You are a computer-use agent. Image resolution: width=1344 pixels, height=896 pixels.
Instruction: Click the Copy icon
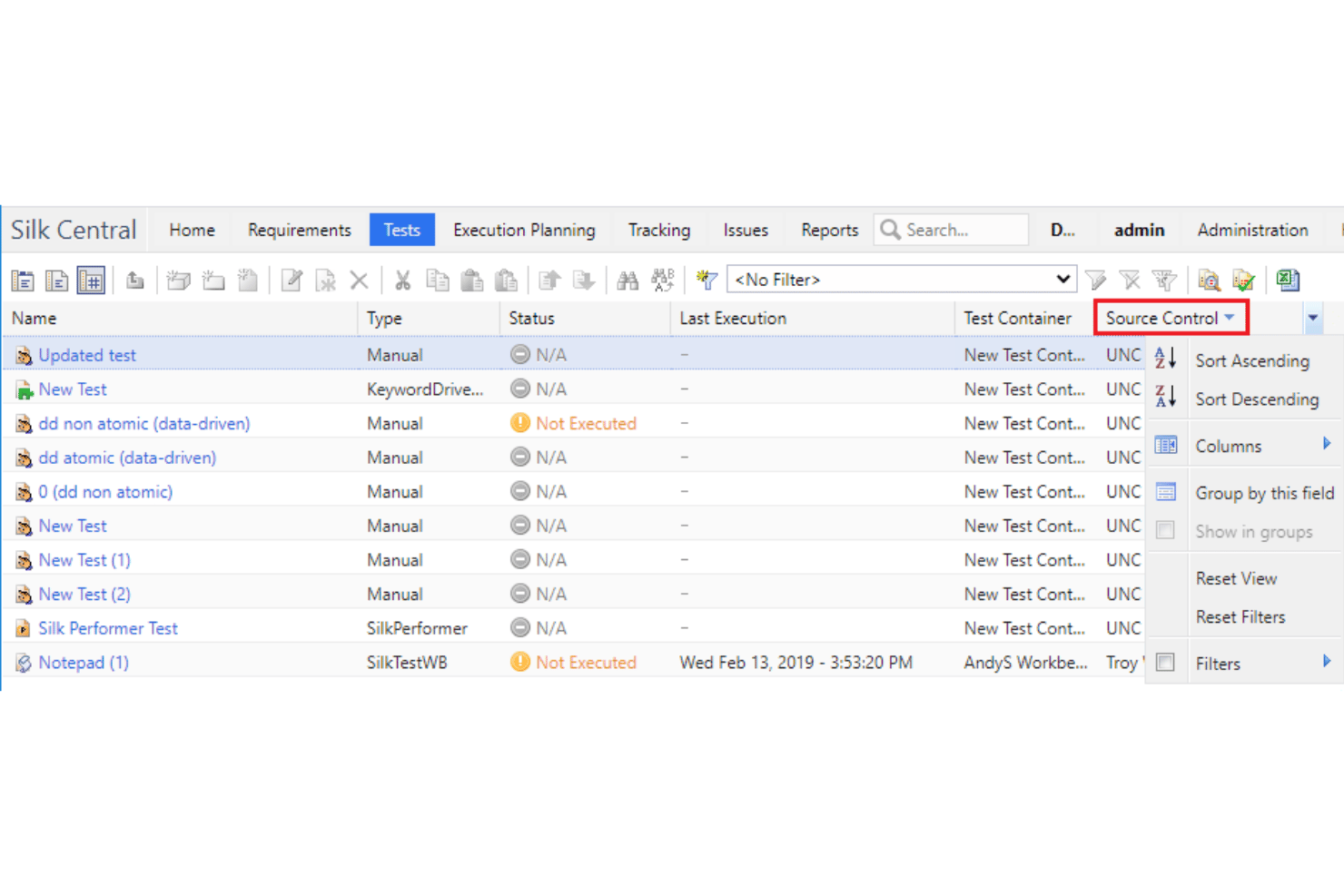(438, 281)
